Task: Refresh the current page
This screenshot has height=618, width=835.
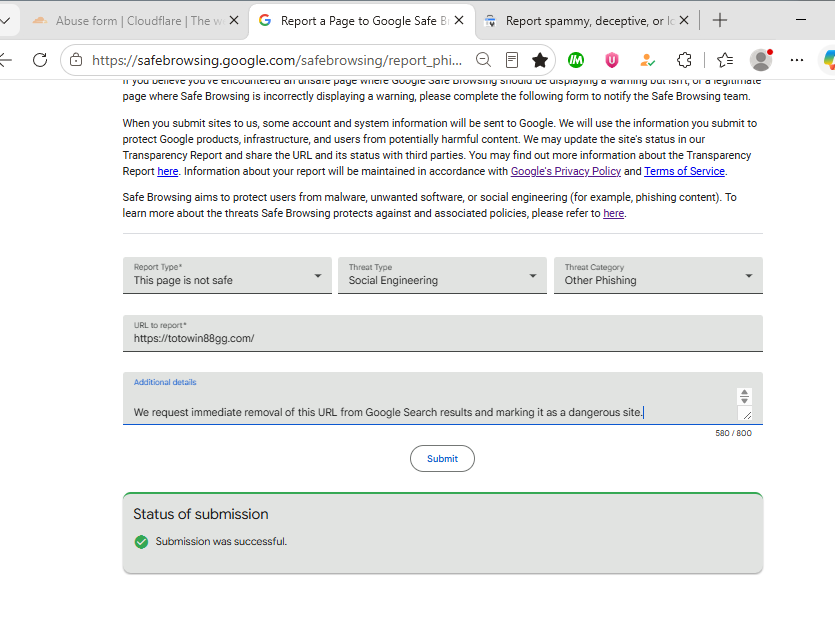Action: click(40, 60)
